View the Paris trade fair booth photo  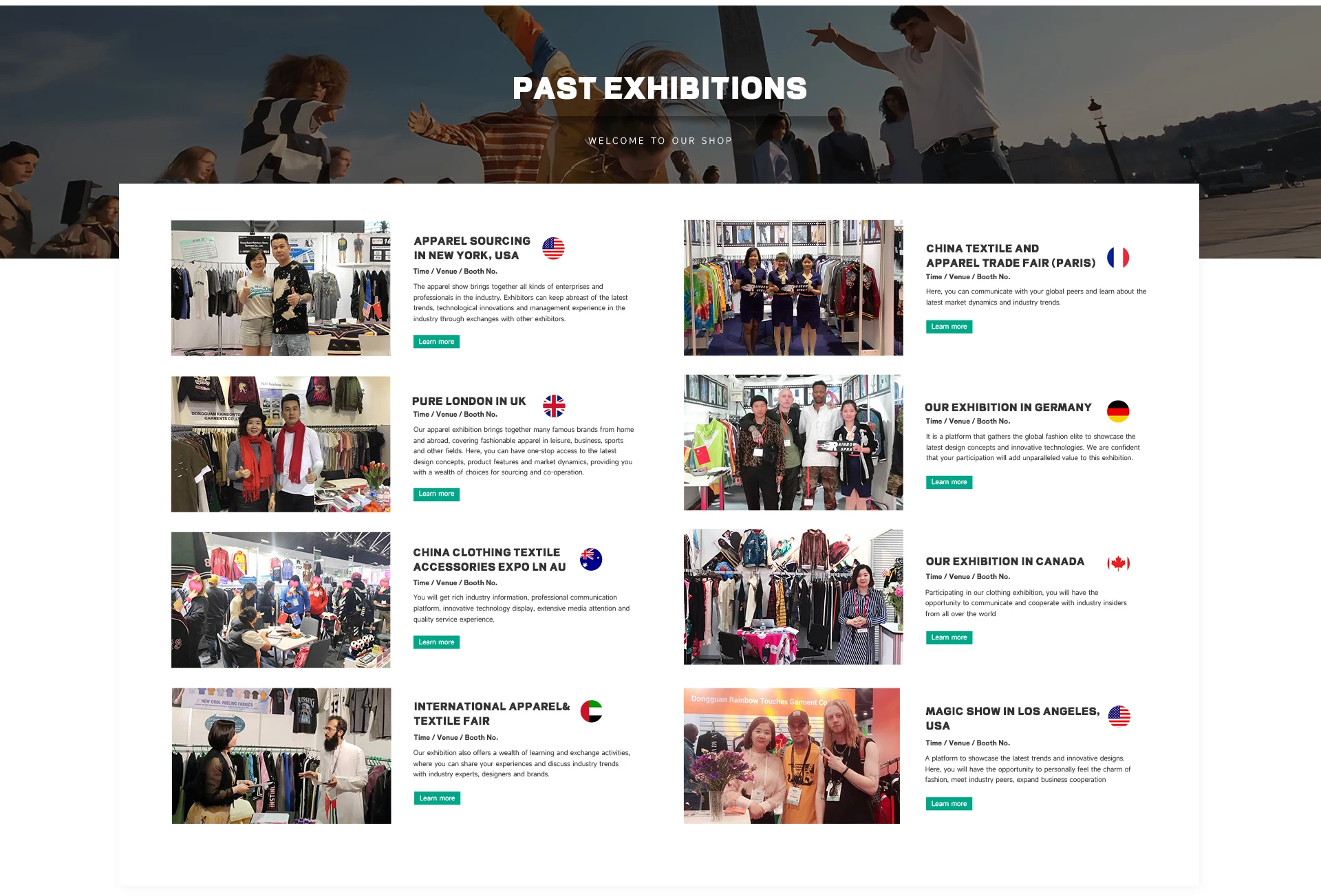pyautogui.click(x=793, y=288)
